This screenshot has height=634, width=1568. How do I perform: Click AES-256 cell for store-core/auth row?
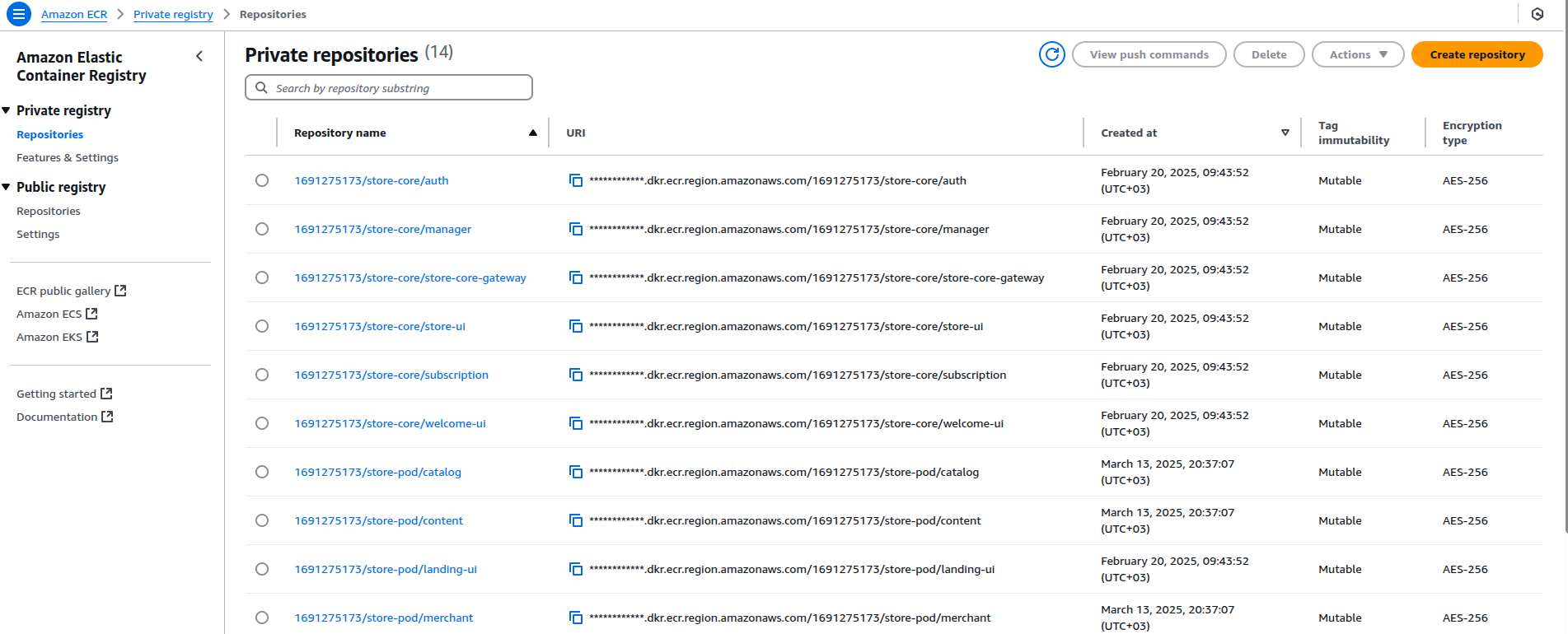point(1465,180)
